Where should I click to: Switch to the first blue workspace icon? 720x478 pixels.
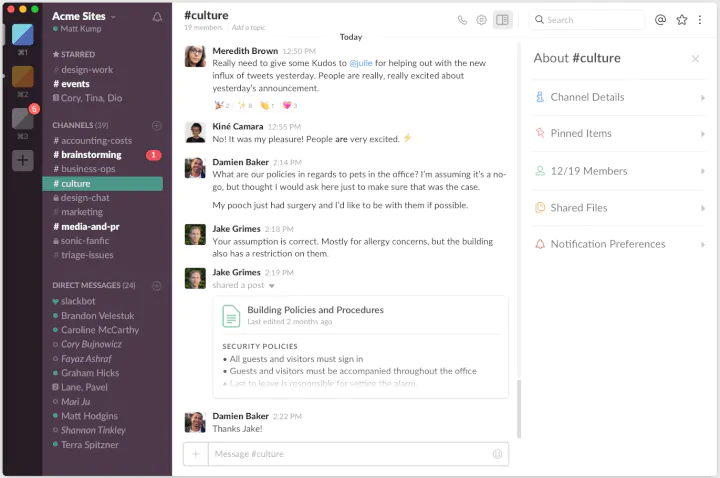tap(22, 35)
